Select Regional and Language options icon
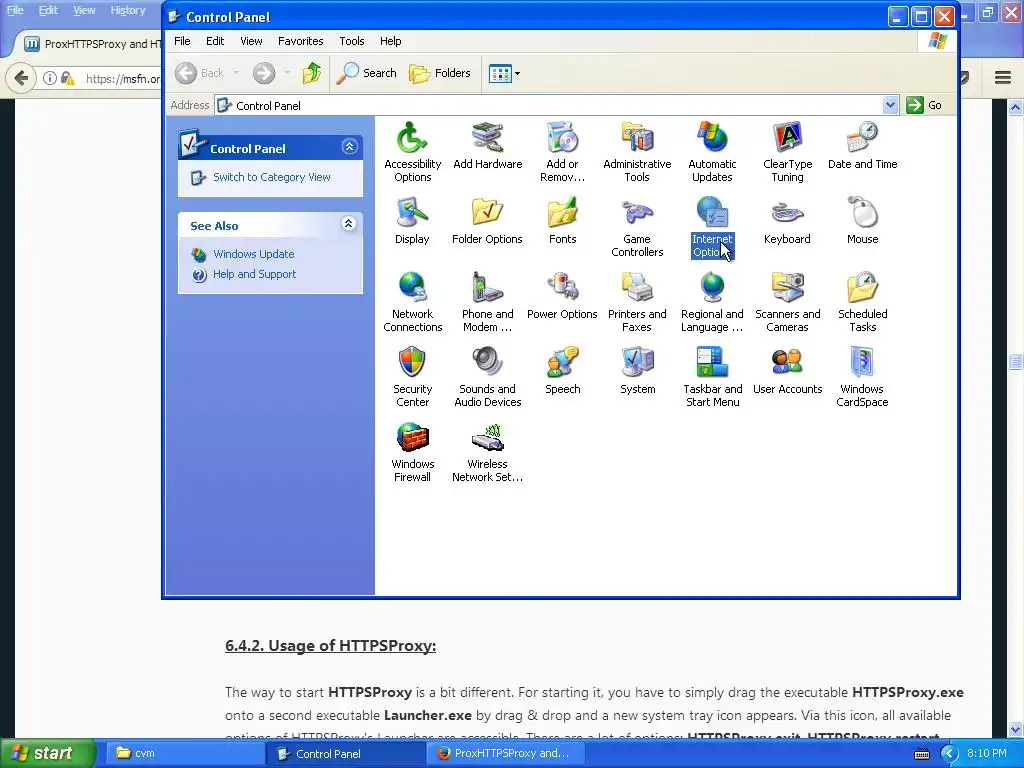Screen dimensions: 1024x768 [x=712, y=302]
